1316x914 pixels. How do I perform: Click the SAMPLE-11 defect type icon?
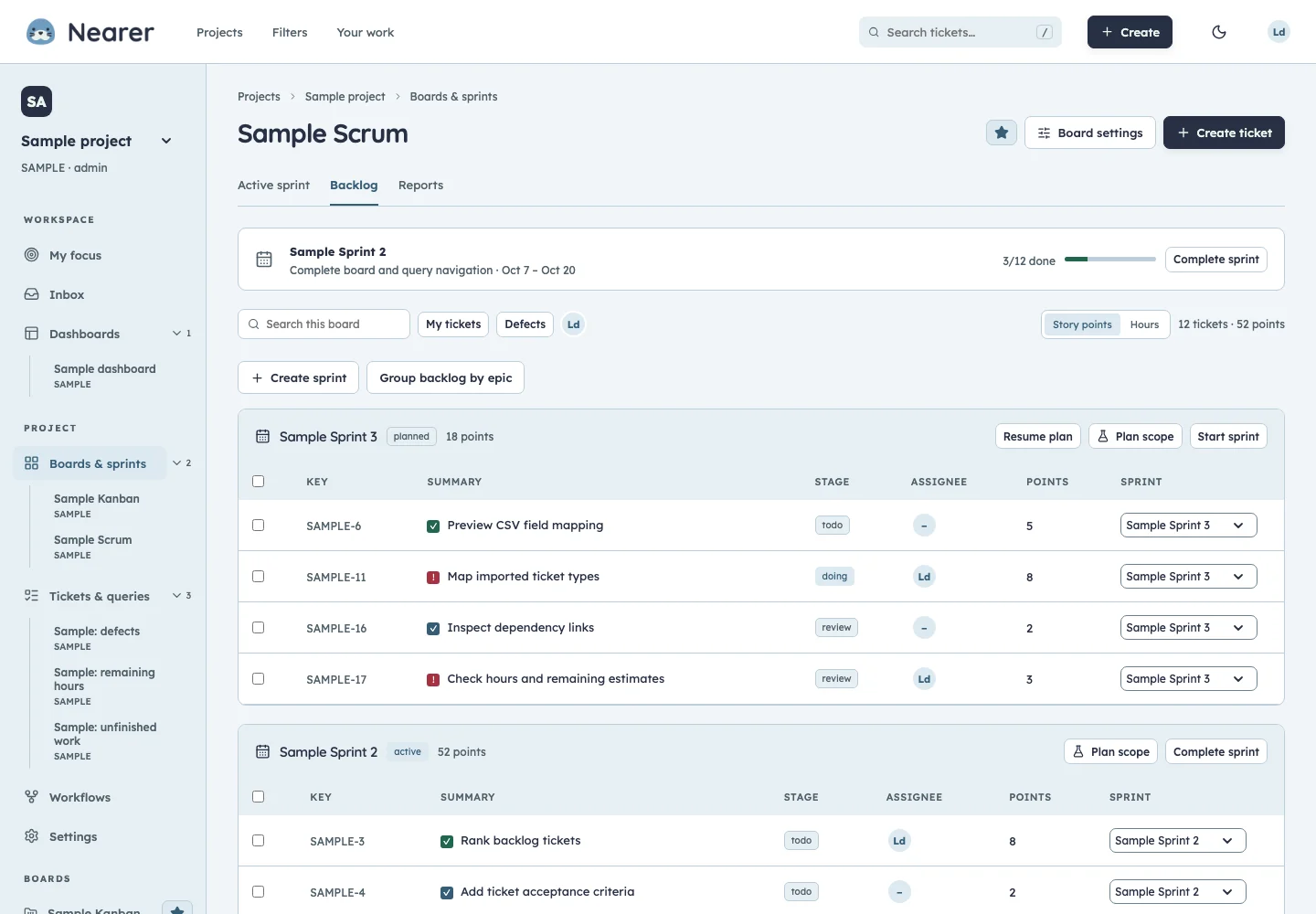pos(433,578)
